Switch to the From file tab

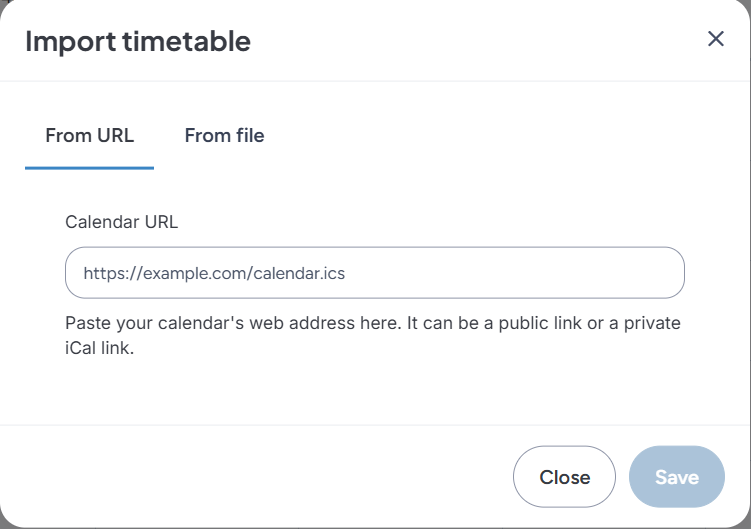point(224,135)
